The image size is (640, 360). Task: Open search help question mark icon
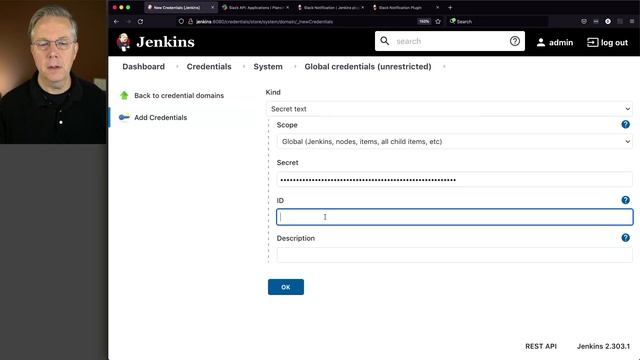(x=515, y=41)
